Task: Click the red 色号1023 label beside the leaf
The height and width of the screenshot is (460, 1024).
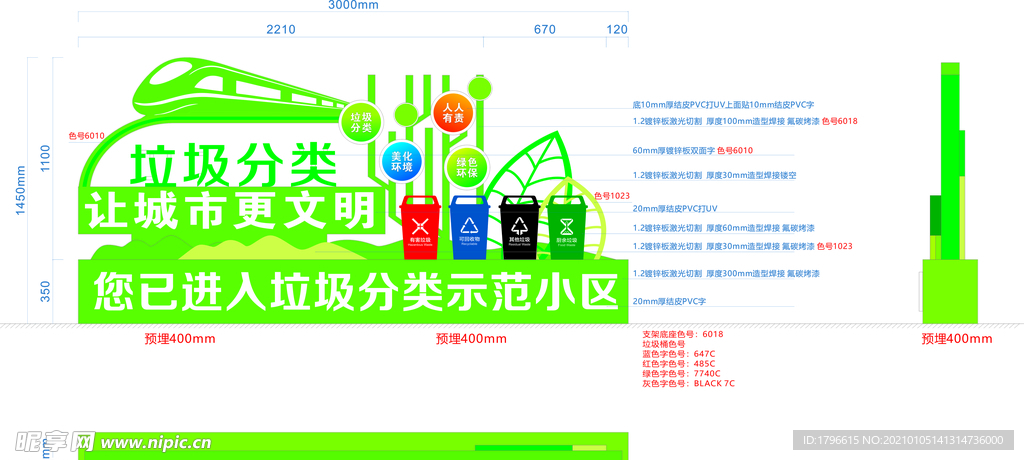Action: [x=612, y=195]
